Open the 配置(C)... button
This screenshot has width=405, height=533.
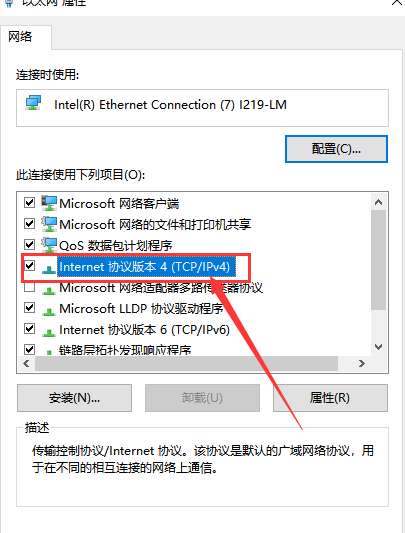tap(336, 149)
